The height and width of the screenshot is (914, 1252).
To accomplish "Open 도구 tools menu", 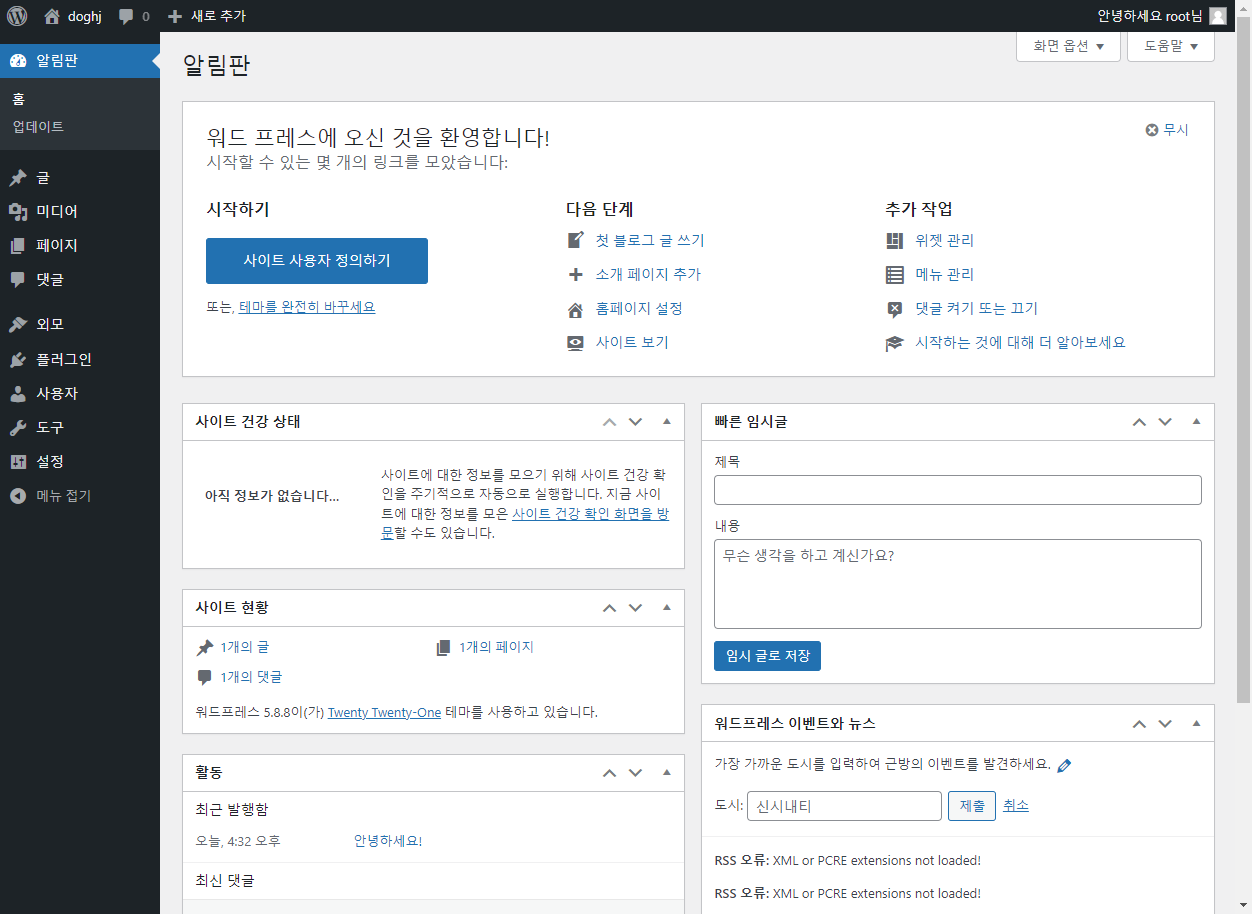I will pyautogui.click(x=80, y=427).
